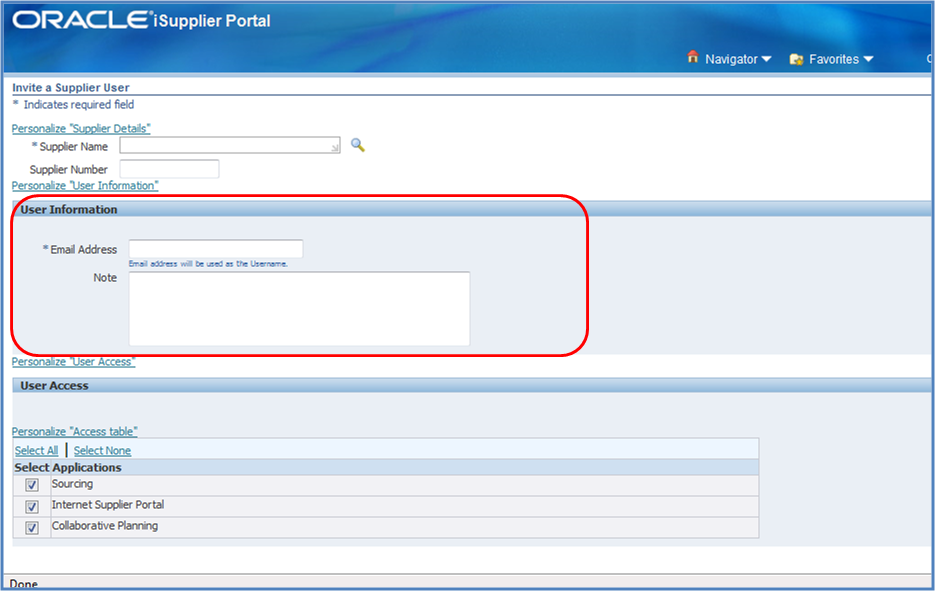Click the Select All link

tap(36, 450)
